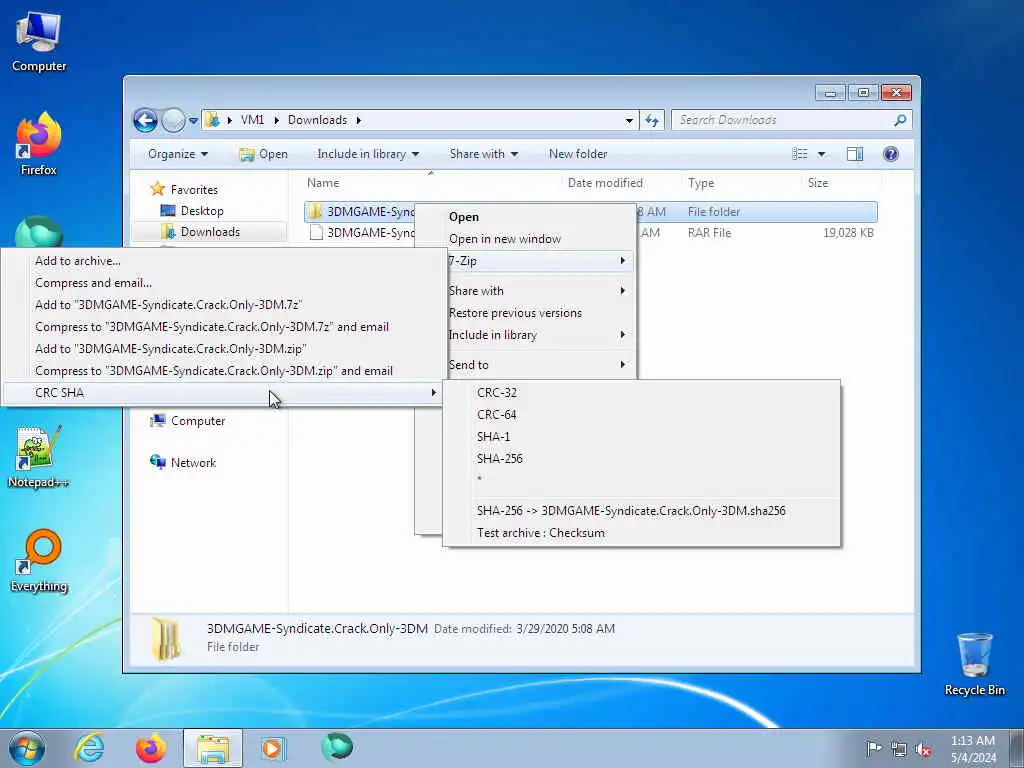Click the New folder toolbar button
Viewport: 1024px width, 768px height.
tap(578, 154)
